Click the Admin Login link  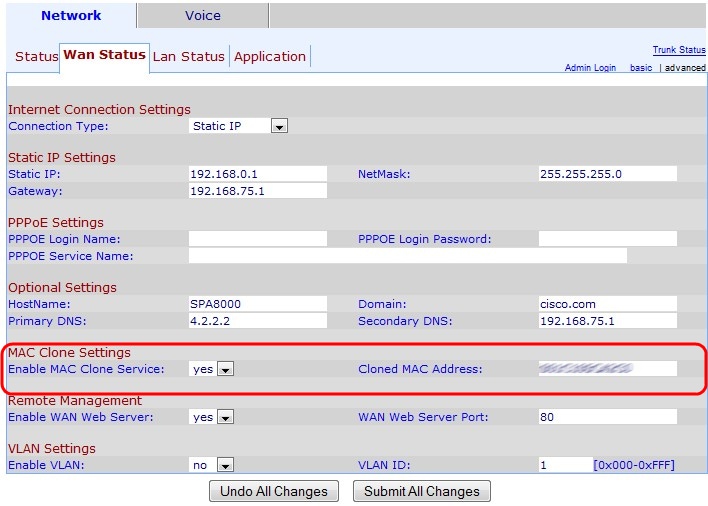590,68
